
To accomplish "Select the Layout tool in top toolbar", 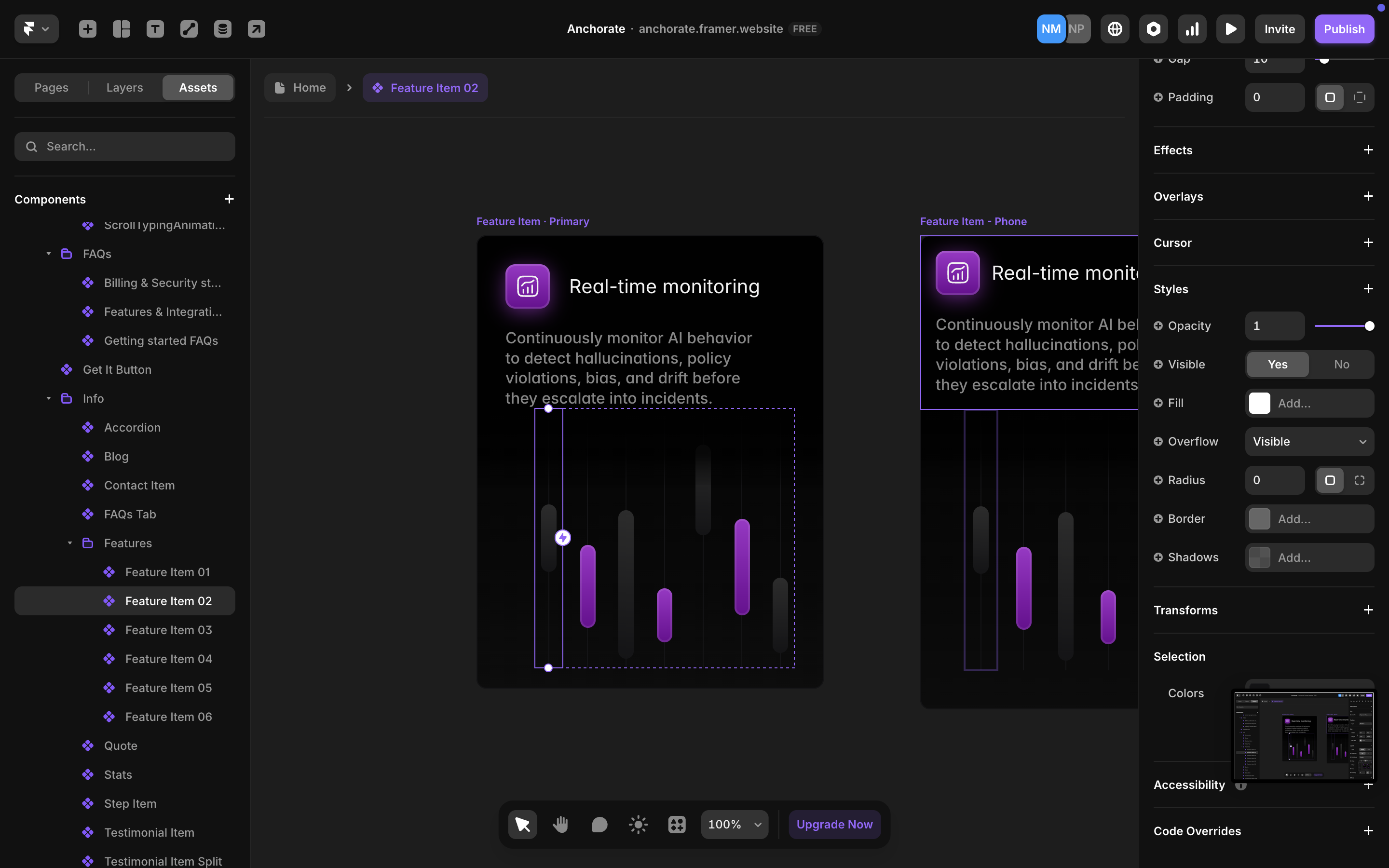I will click(x=121, y=29).
